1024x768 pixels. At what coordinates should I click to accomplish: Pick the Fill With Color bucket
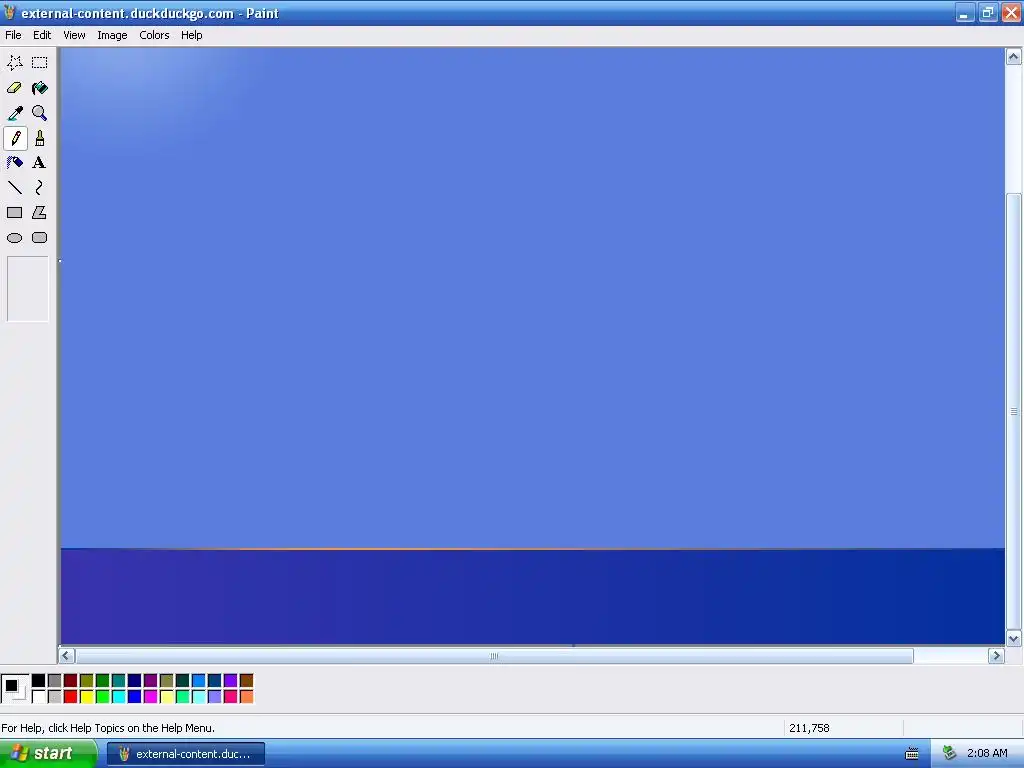pyautogui.click(x=40, y=88)
